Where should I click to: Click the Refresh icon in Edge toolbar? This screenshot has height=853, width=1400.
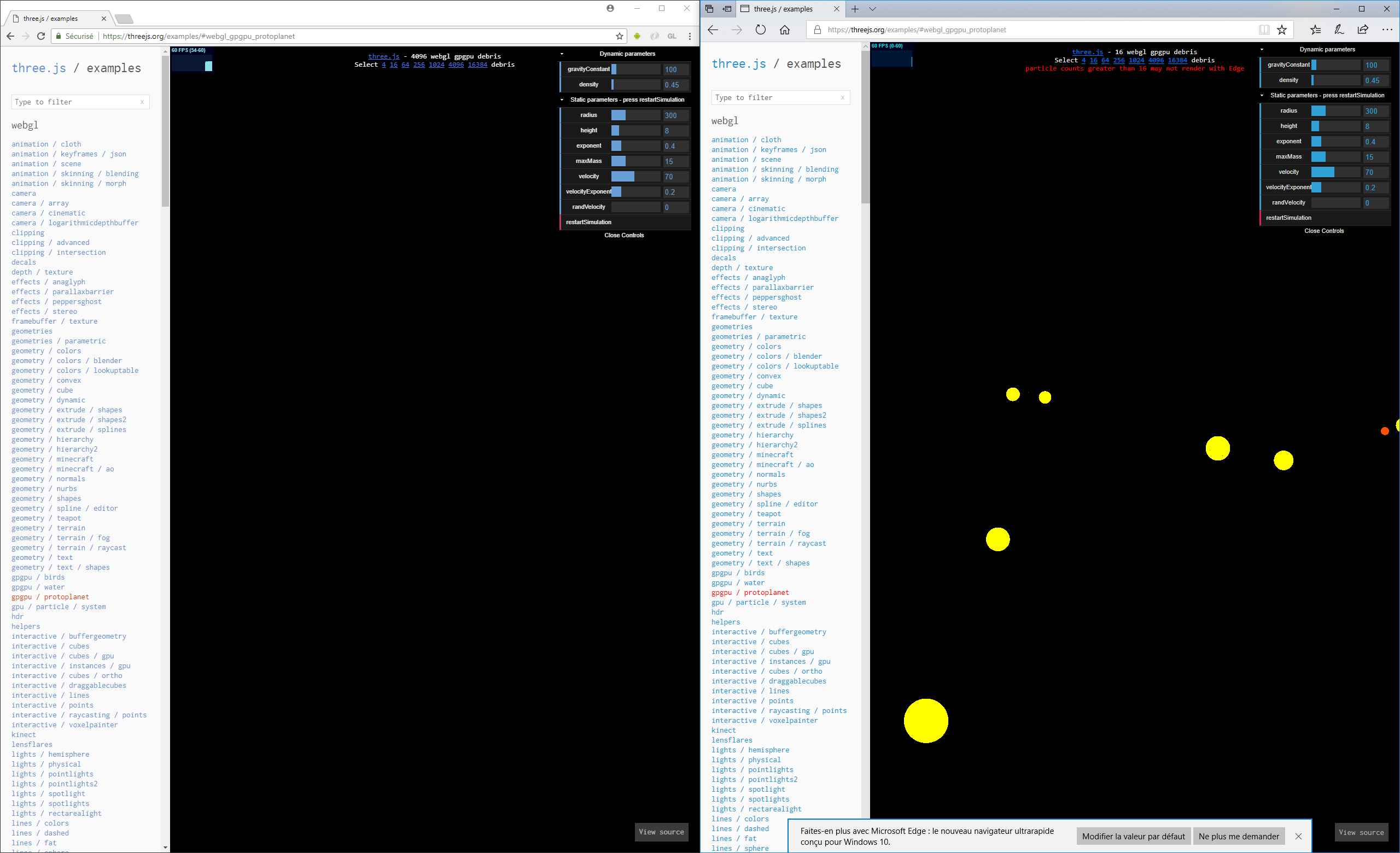click(x=761, y=30)
